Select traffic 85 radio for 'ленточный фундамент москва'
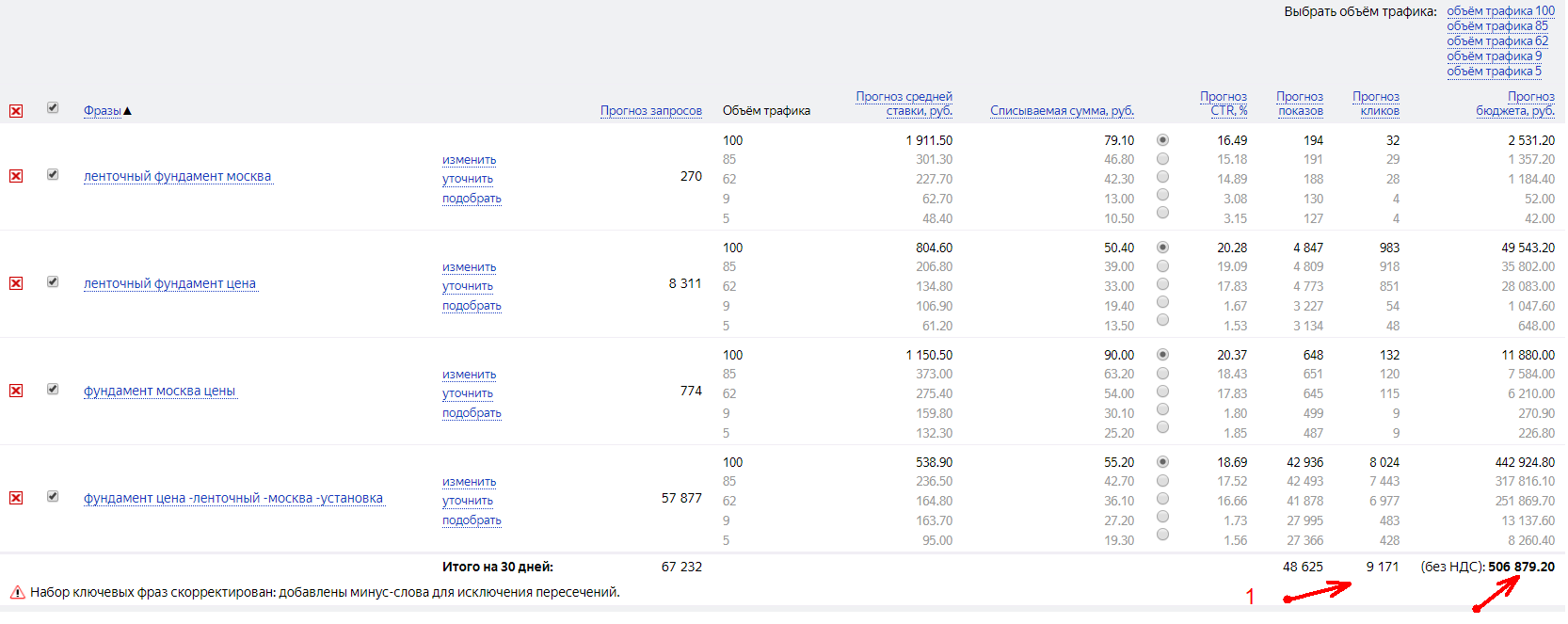Viewport: 1568px width, 624px height. pyautogui.click(x=1162, y=158)
